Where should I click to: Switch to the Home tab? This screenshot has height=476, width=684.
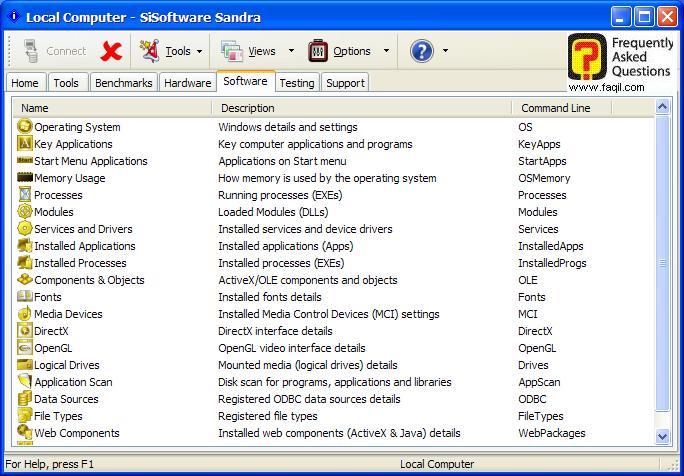25,82
